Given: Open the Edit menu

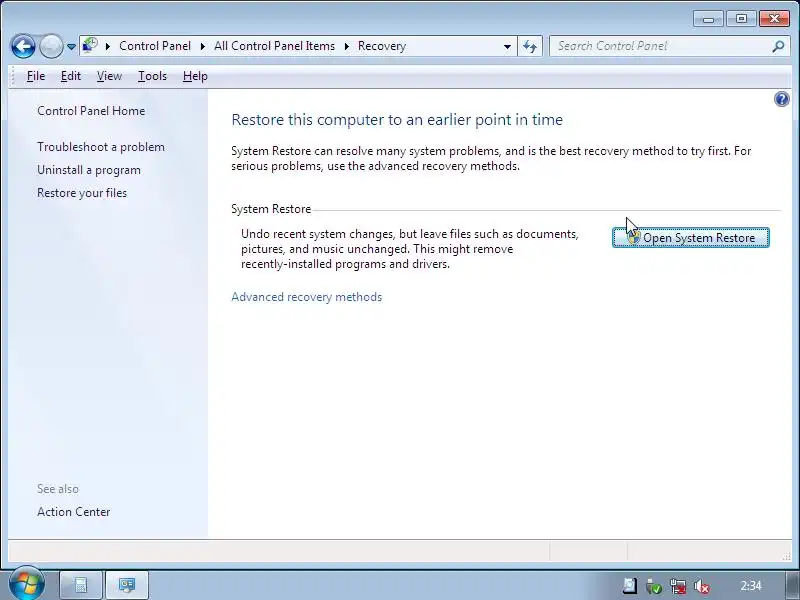Looking at the screenshot, I should (x=70, y=76).
